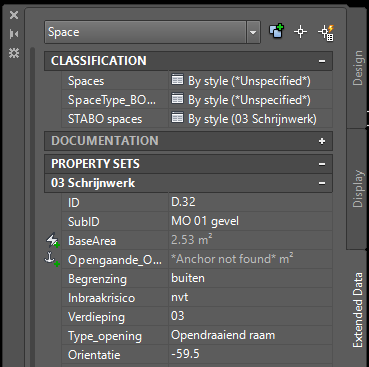Expand the DOCUMENTATION section
This screenshot has width=369, height=367.
(x=322, y=141)
